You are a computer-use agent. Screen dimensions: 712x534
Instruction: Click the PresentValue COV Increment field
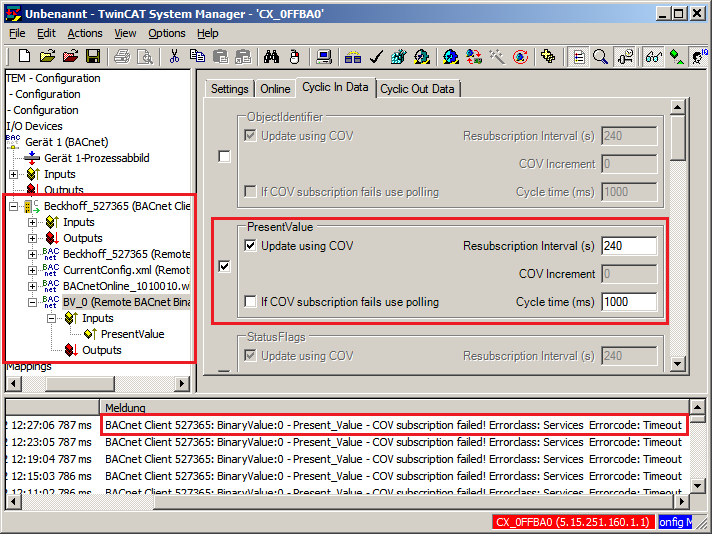(x=629, y=274)
